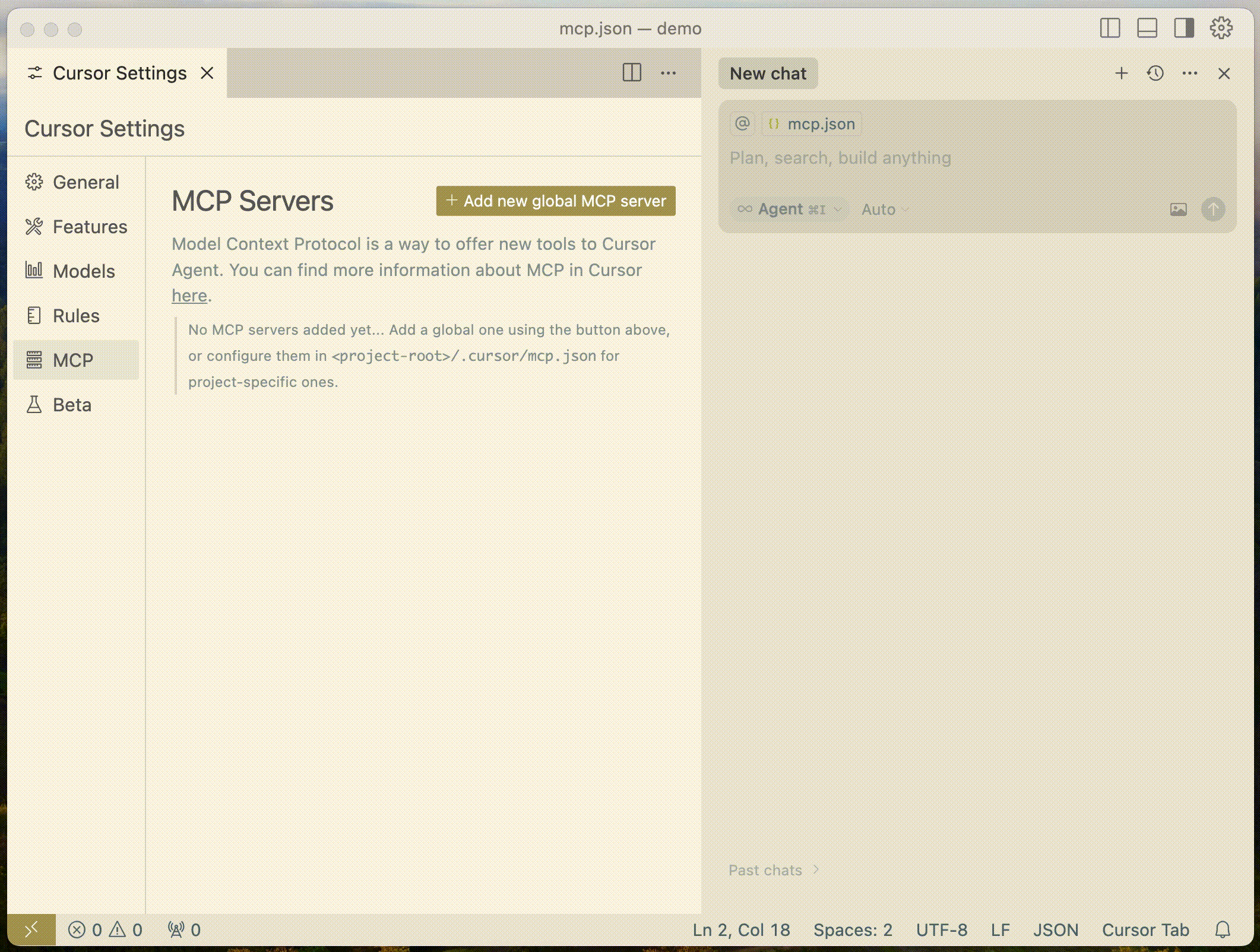This screenshot has height=952, width=1260.
Task: Expand Past chats section
Action: [774, 870]
